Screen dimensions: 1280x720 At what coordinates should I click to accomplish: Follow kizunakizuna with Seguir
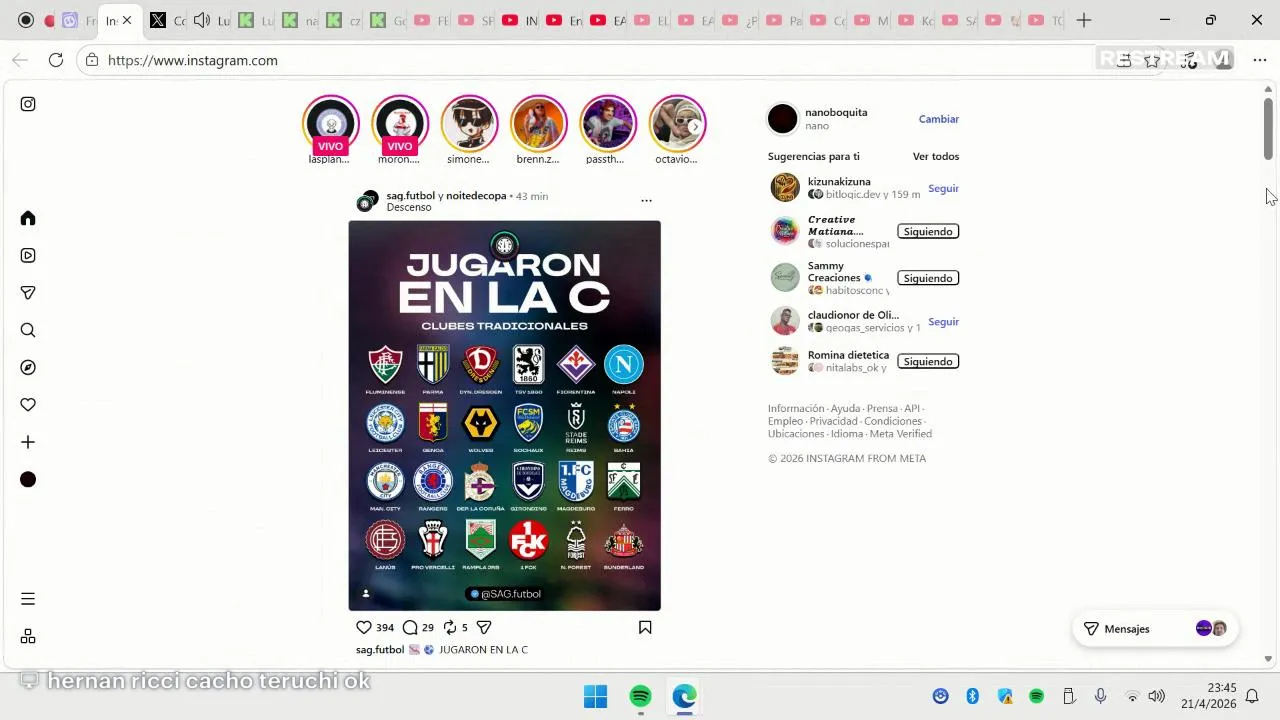943,188
